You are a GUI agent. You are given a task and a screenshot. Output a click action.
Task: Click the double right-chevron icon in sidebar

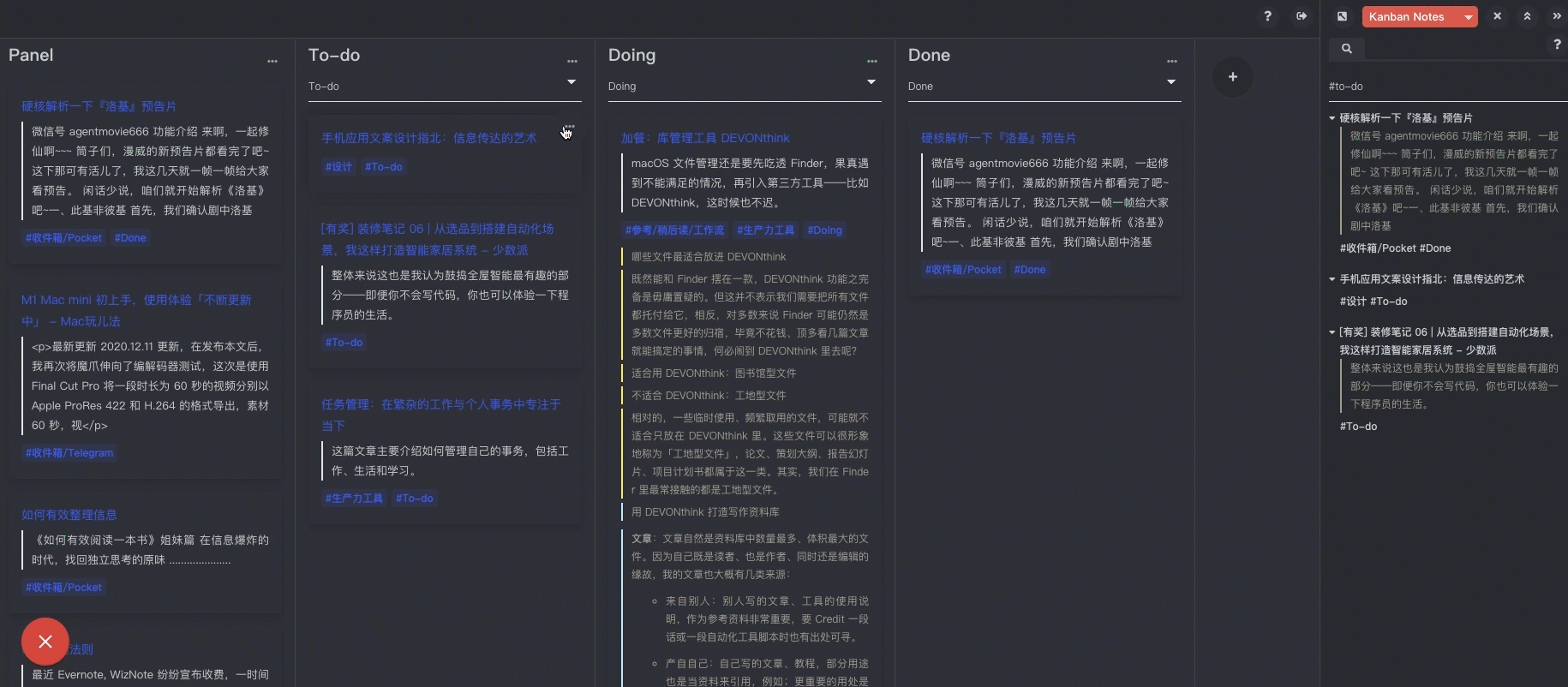tap(1557, 16)
